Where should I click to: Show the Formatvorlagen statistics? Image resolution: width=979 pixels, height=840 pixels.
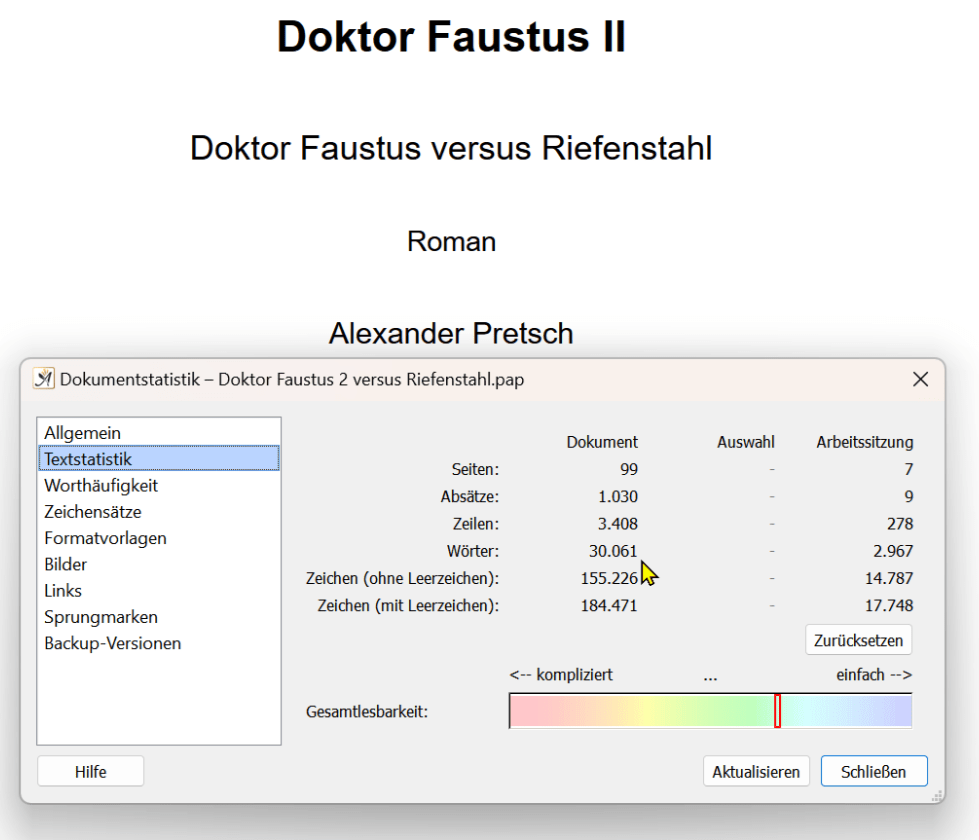[x=105, y=538]
